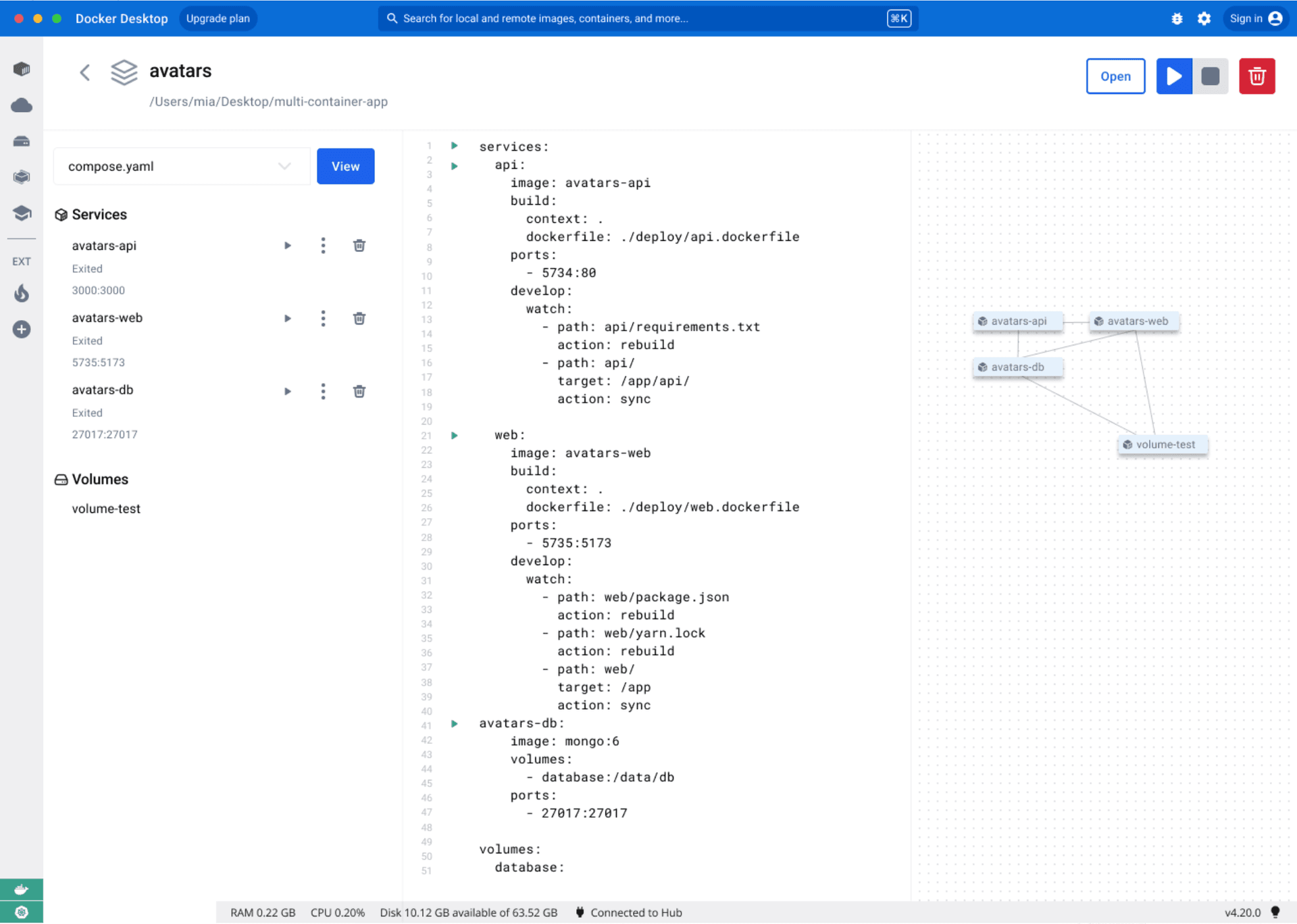Click the bug troubleshoot icon
The width and height of the screenshot is (1297, 924).
click(x=1177, y=19)
